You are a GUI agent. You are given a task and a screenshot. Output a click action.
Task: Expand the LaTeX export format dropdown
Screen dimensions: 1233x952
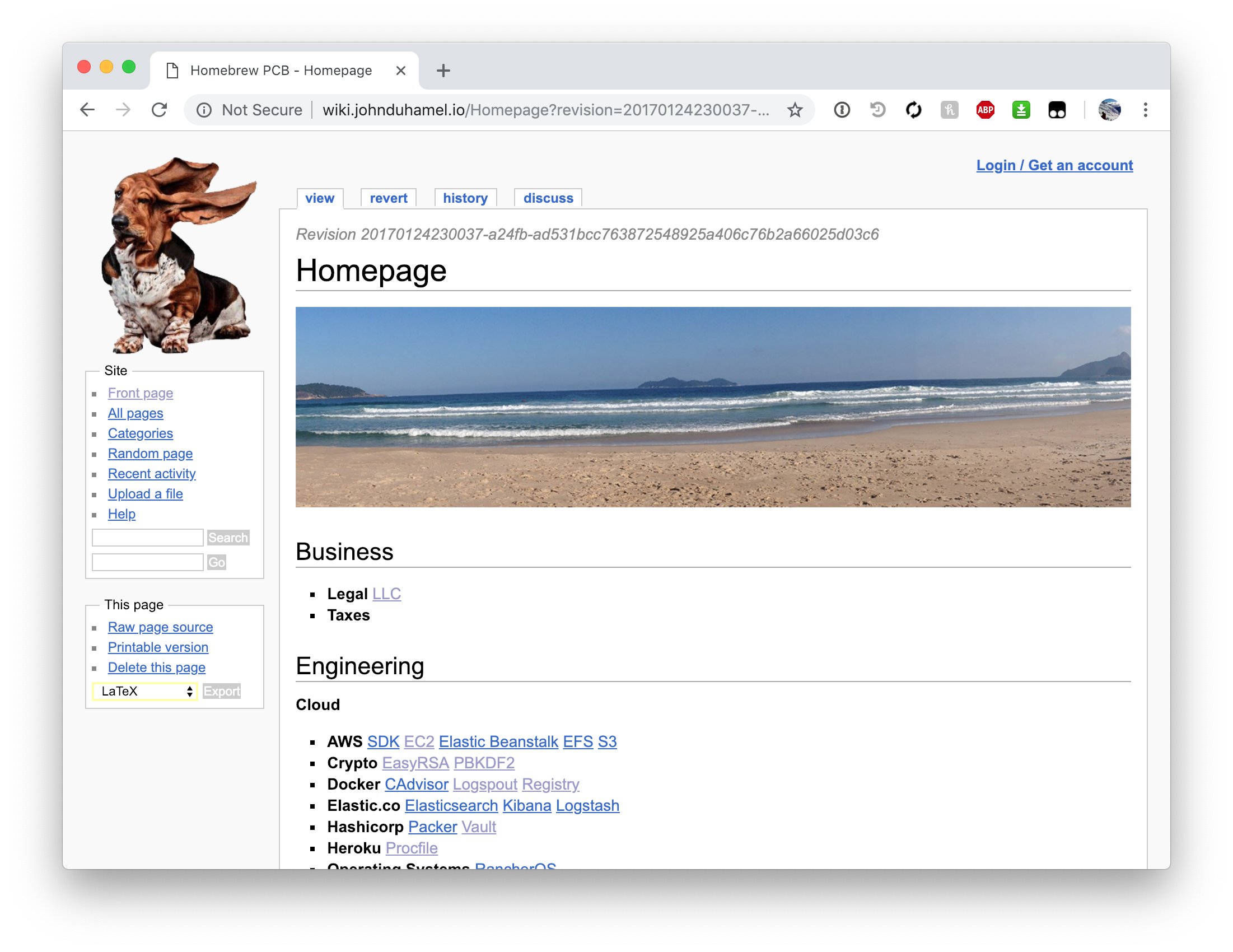(145, 691)
